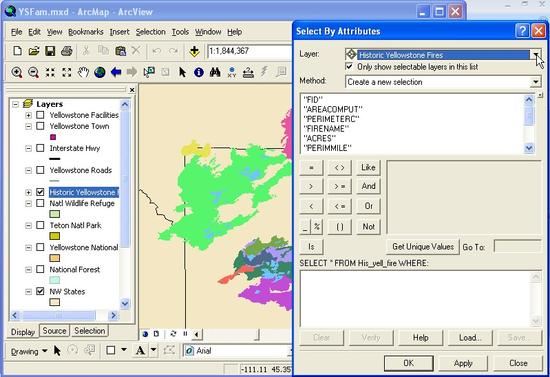Open the File menu
This screenshot has width=550, height=377.
click(16, 32)
